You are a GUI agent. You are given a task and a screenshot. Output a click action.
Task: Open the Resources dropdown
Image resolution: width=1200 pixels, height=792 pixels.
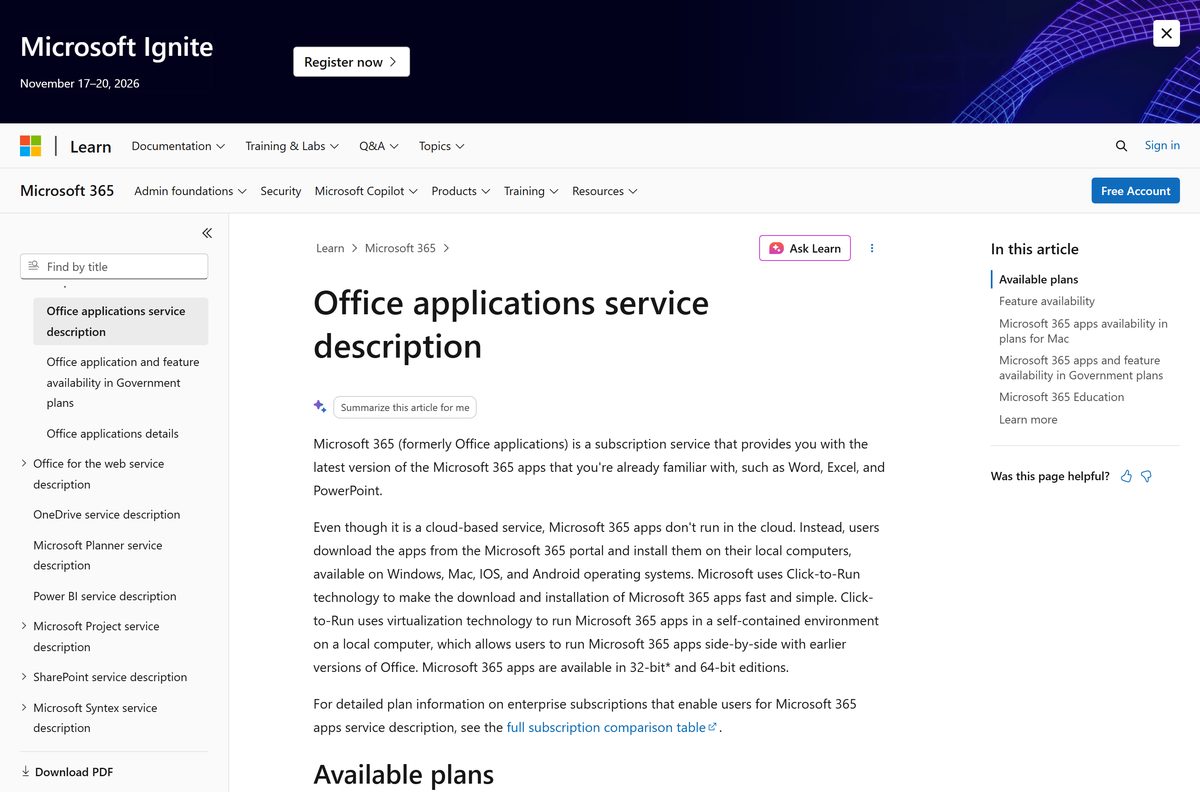605,191
